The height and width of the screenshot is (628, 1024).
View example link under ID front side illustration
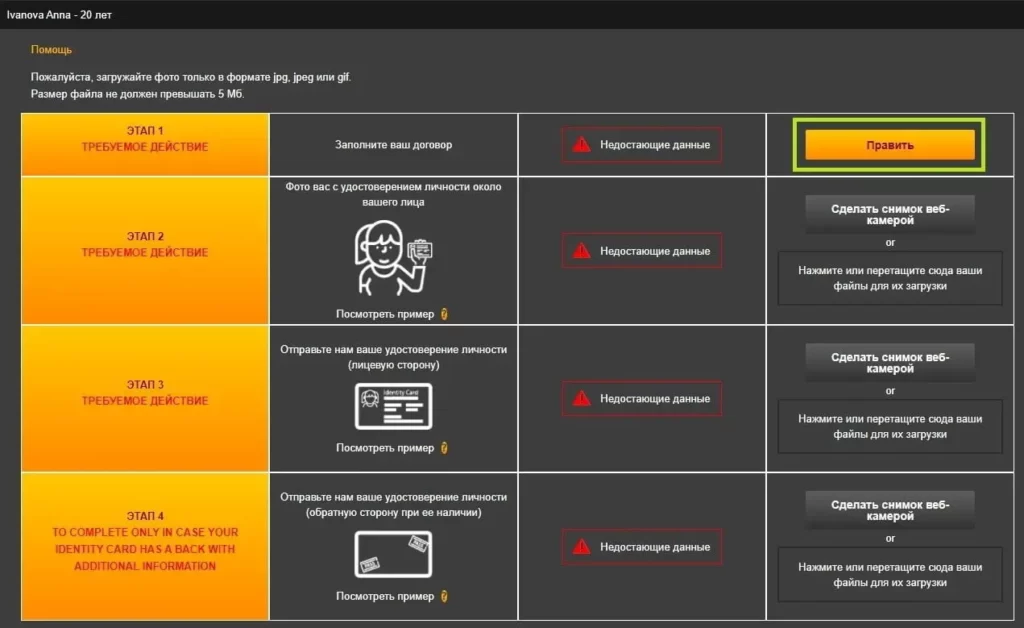point(385,448)
